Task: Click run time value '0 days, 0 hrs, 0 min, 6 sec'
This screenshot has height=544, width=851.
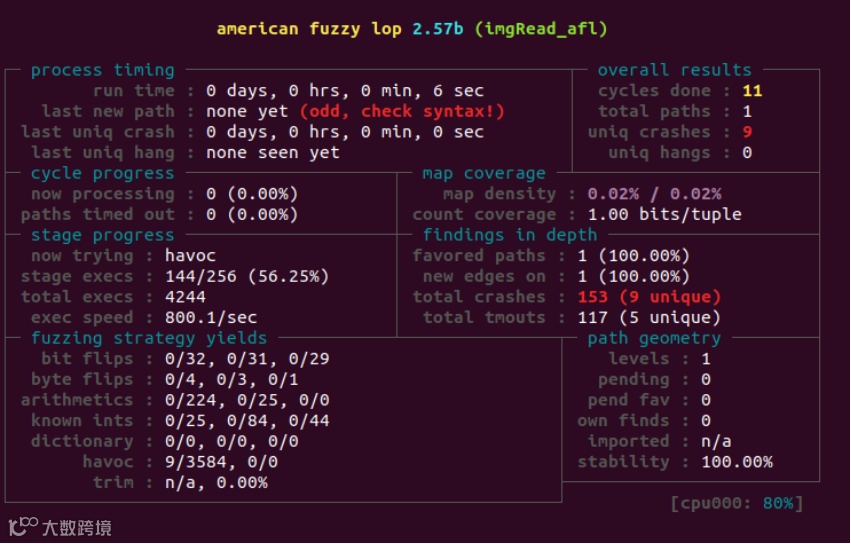Action: click(x=345, y=91)
